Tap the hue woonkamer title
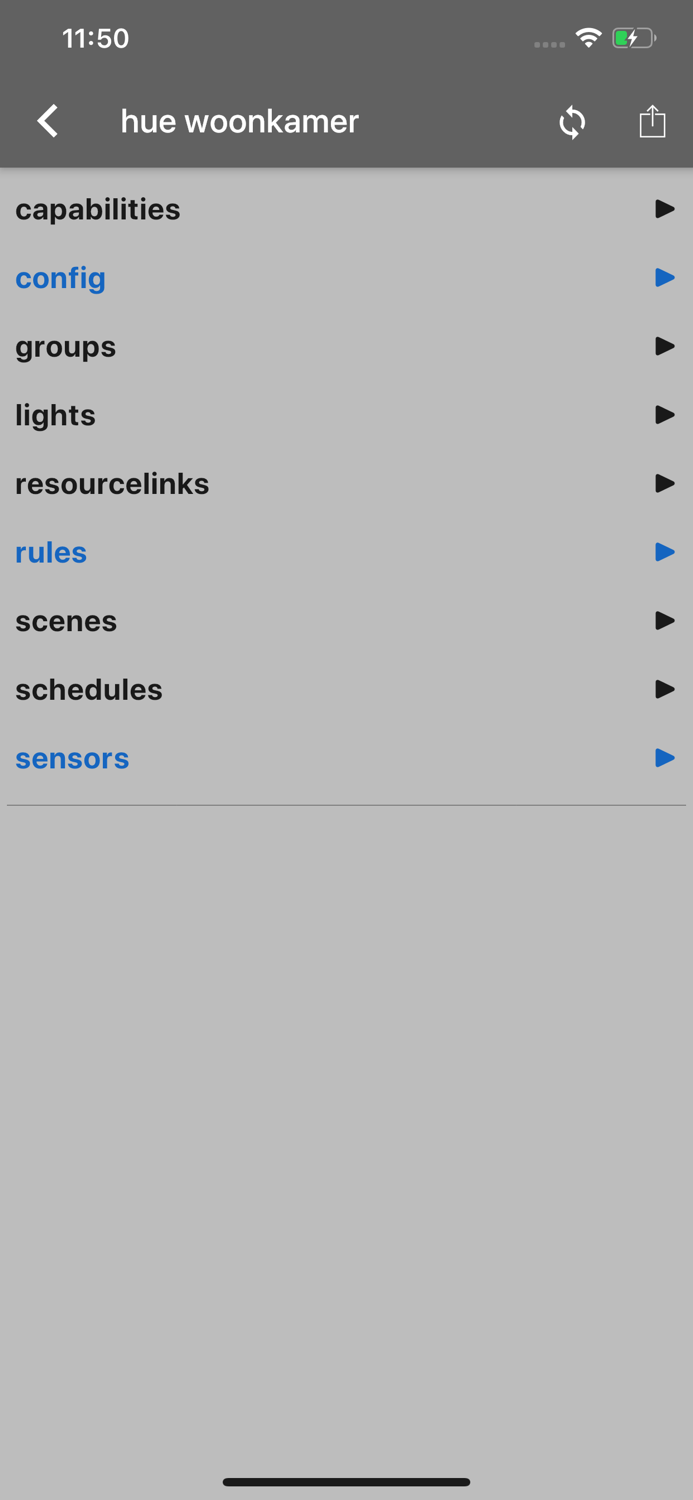The image size is (693, 1500). click(x=239, y=120)
